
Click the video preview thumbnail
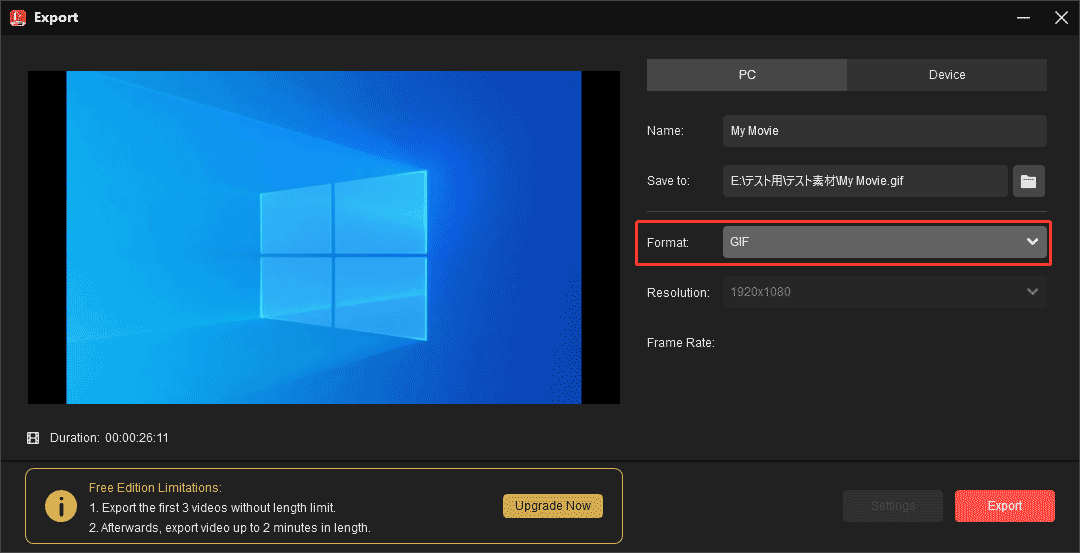click(x=324, y=238)
